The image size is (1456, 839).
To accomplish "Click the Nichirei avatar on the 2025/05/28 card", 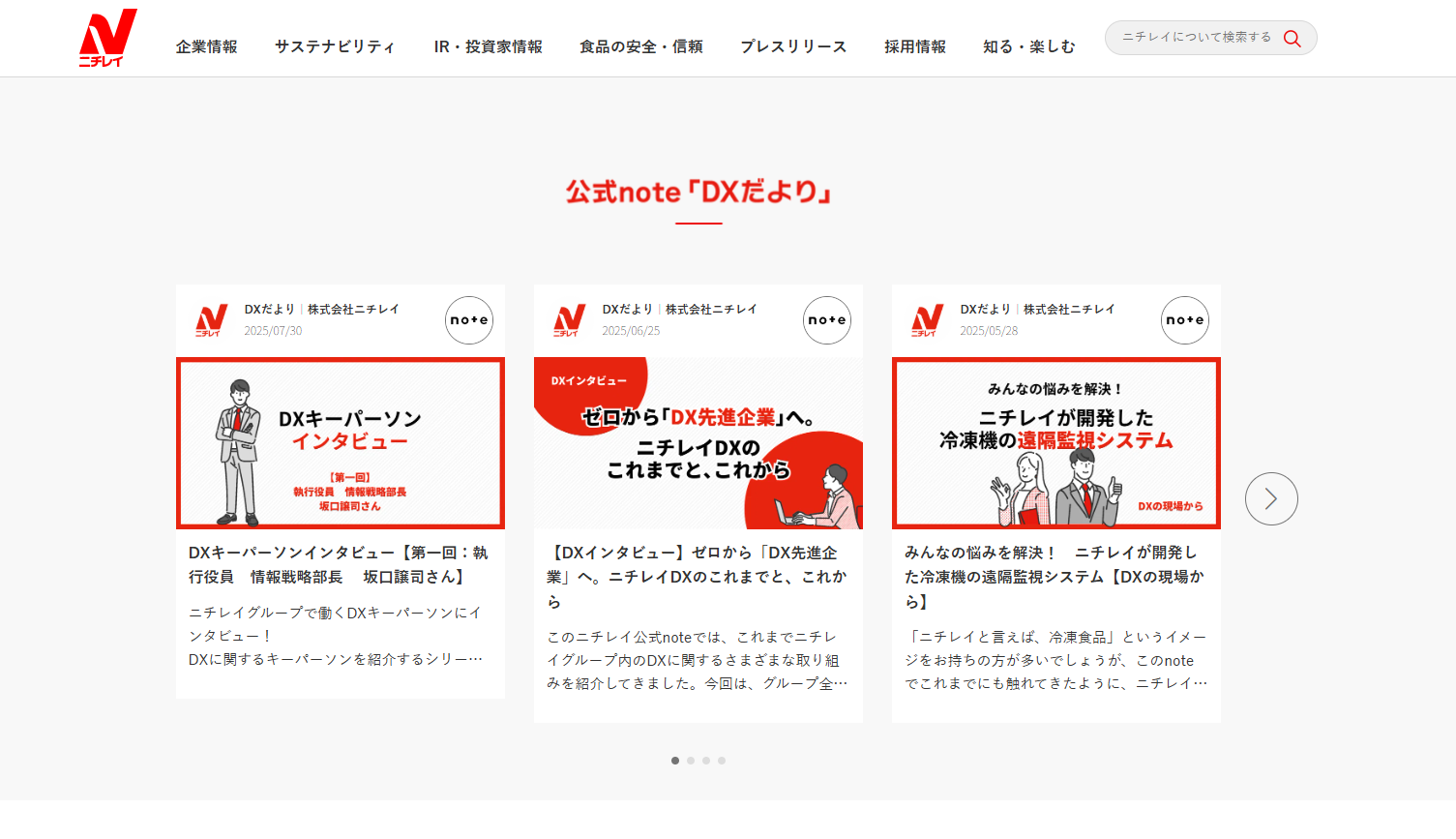I will pos(927,320).
